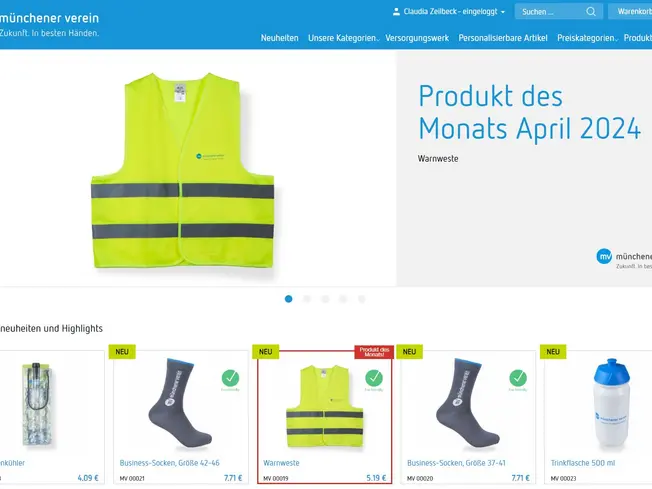The height and width of the screenshot is (489, 652).
Task: Open the Neuheiten menu item
Action: [x=279, y=38]
